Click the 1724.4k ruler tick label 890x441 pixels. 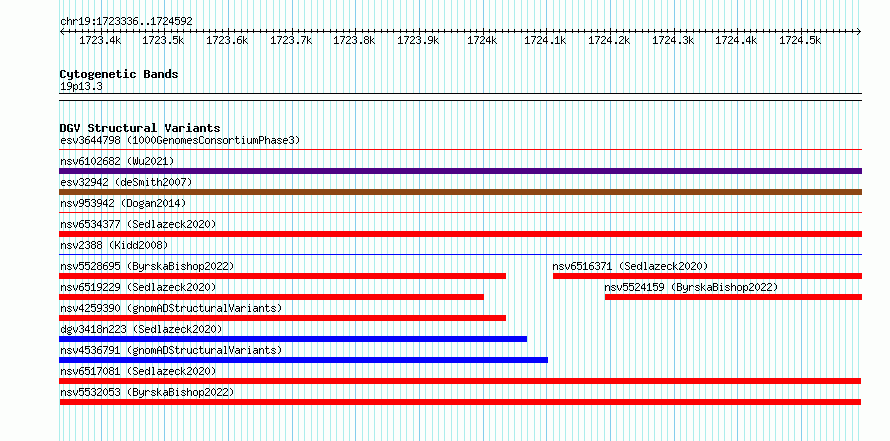point(736,40)
